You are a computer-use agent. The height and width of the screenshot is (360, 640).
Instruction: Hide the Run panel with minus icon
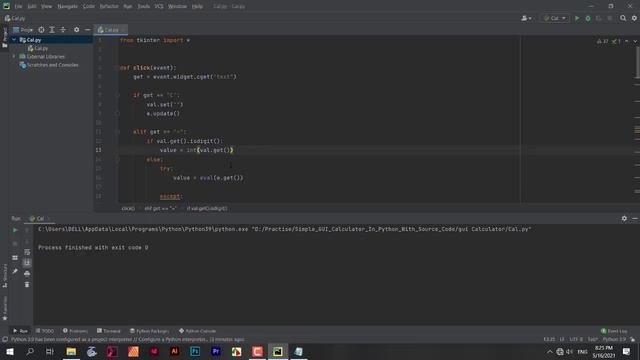tap(635, 219)
